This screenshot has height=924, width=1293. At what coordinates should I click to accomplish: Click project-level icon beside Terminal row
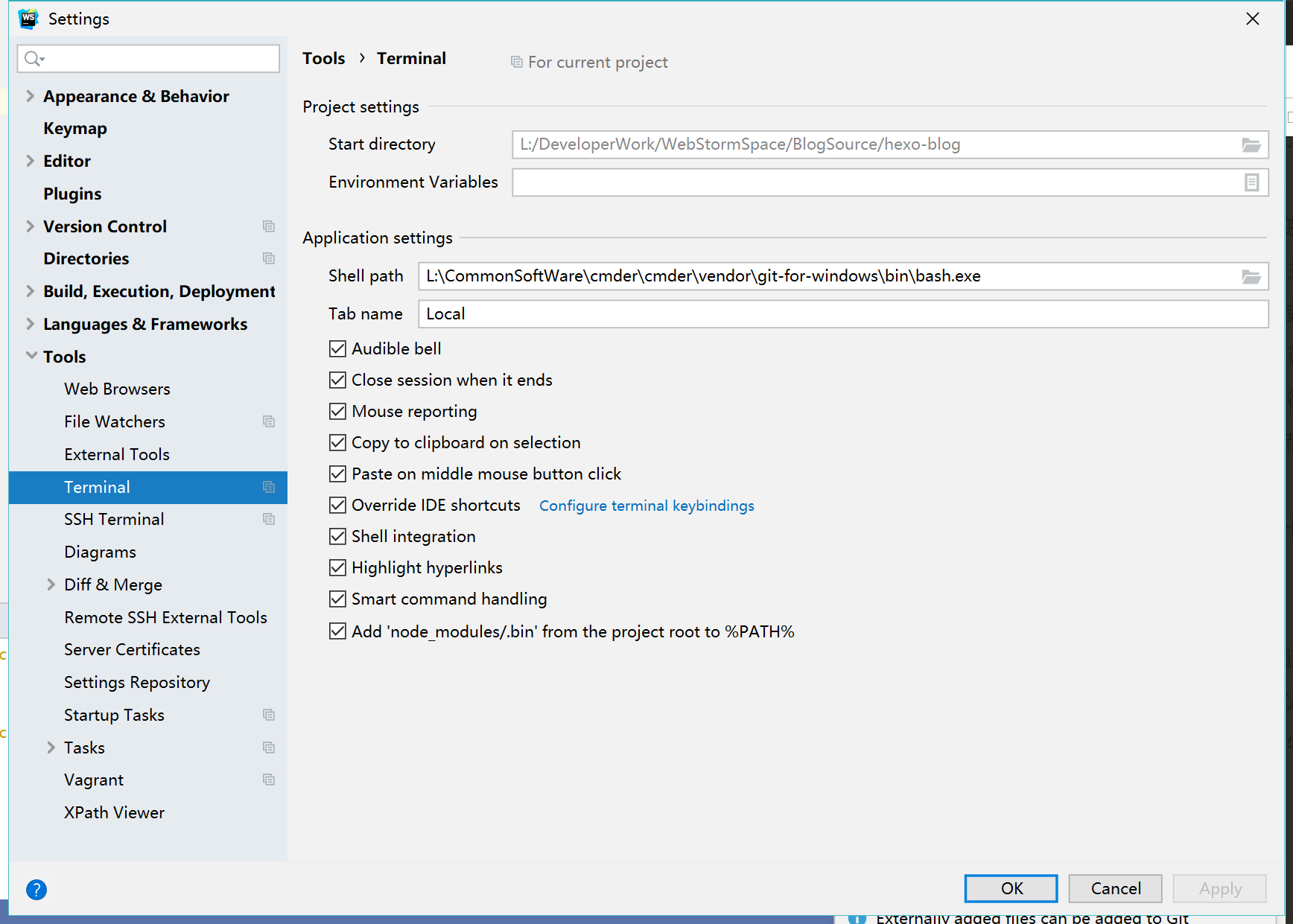click(x=269, y=487)
